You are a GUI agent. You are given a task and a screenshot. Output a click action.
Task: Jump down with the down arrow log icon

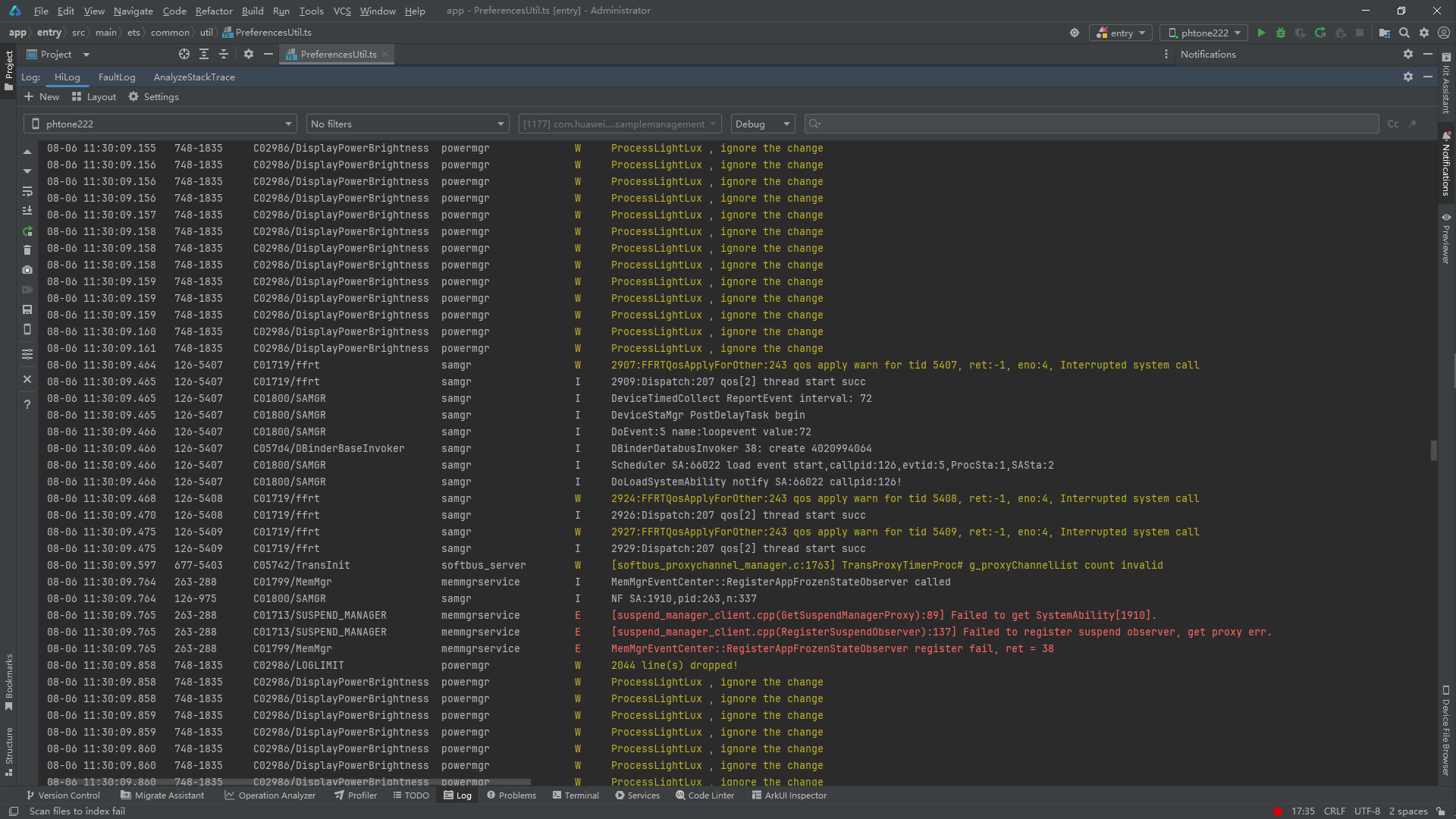tap(27, 171)
